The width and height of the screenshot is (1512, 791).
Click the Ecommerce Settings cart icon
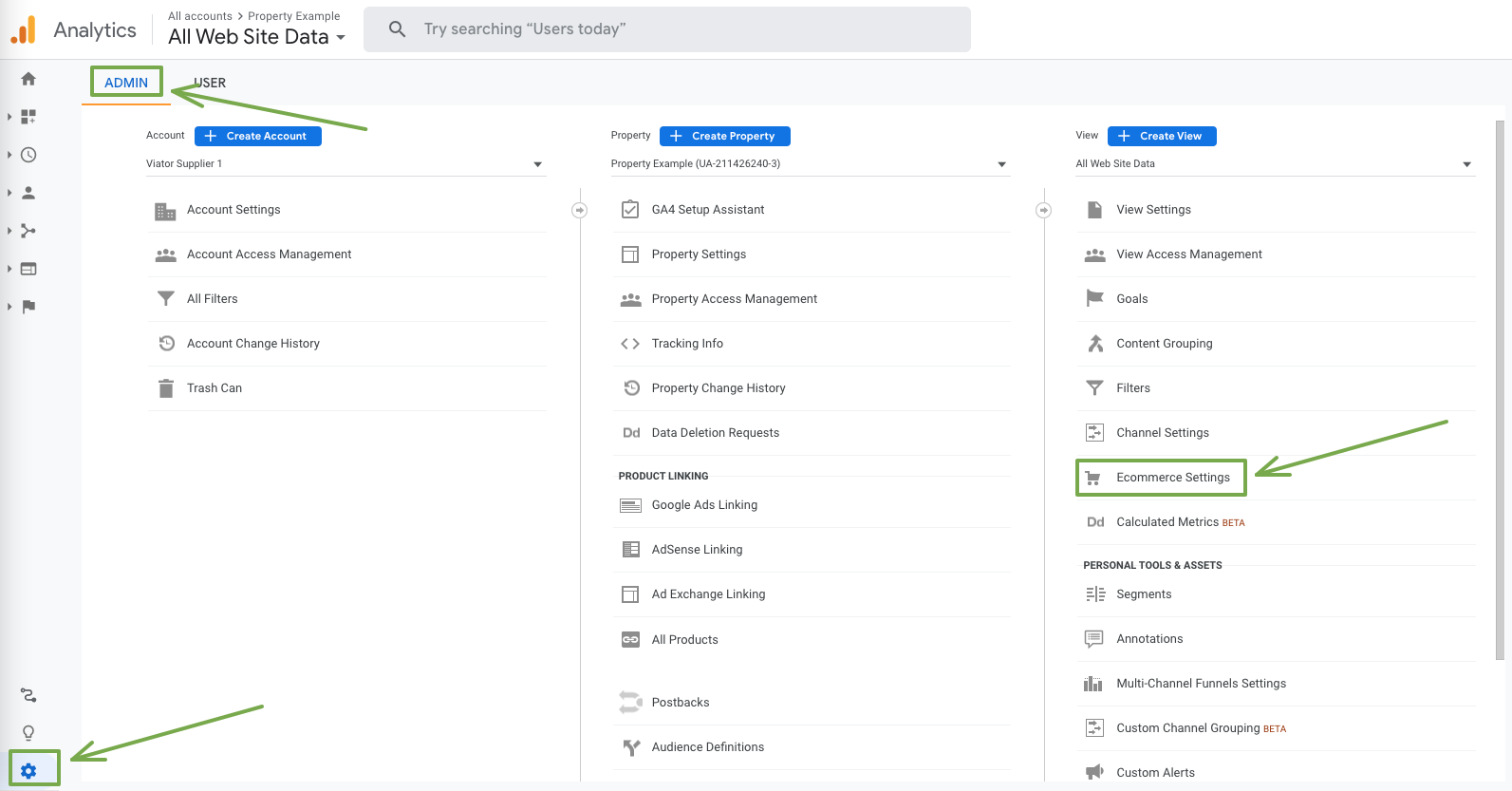(x=1093, y=478)
